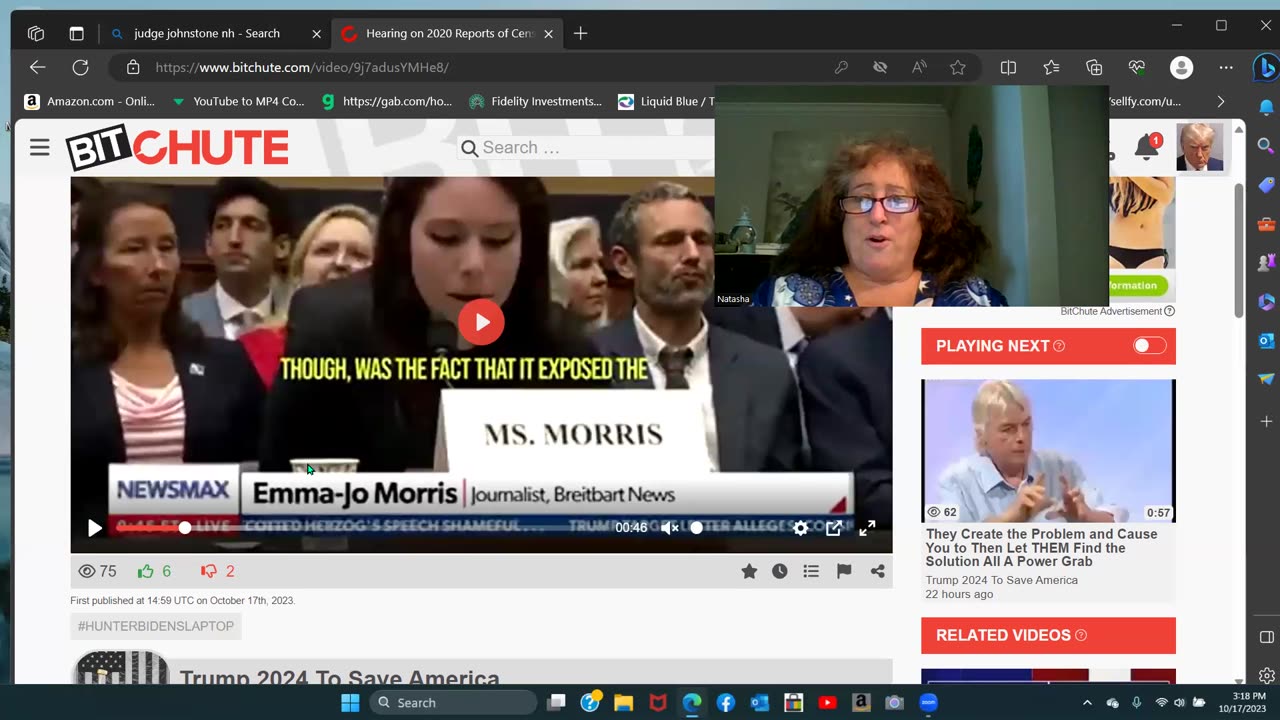Expand the bookmarks bar overflow chevron
Image resolution: width=1280 pixels, height=720 pixels.
click(x=1220, y=101)
